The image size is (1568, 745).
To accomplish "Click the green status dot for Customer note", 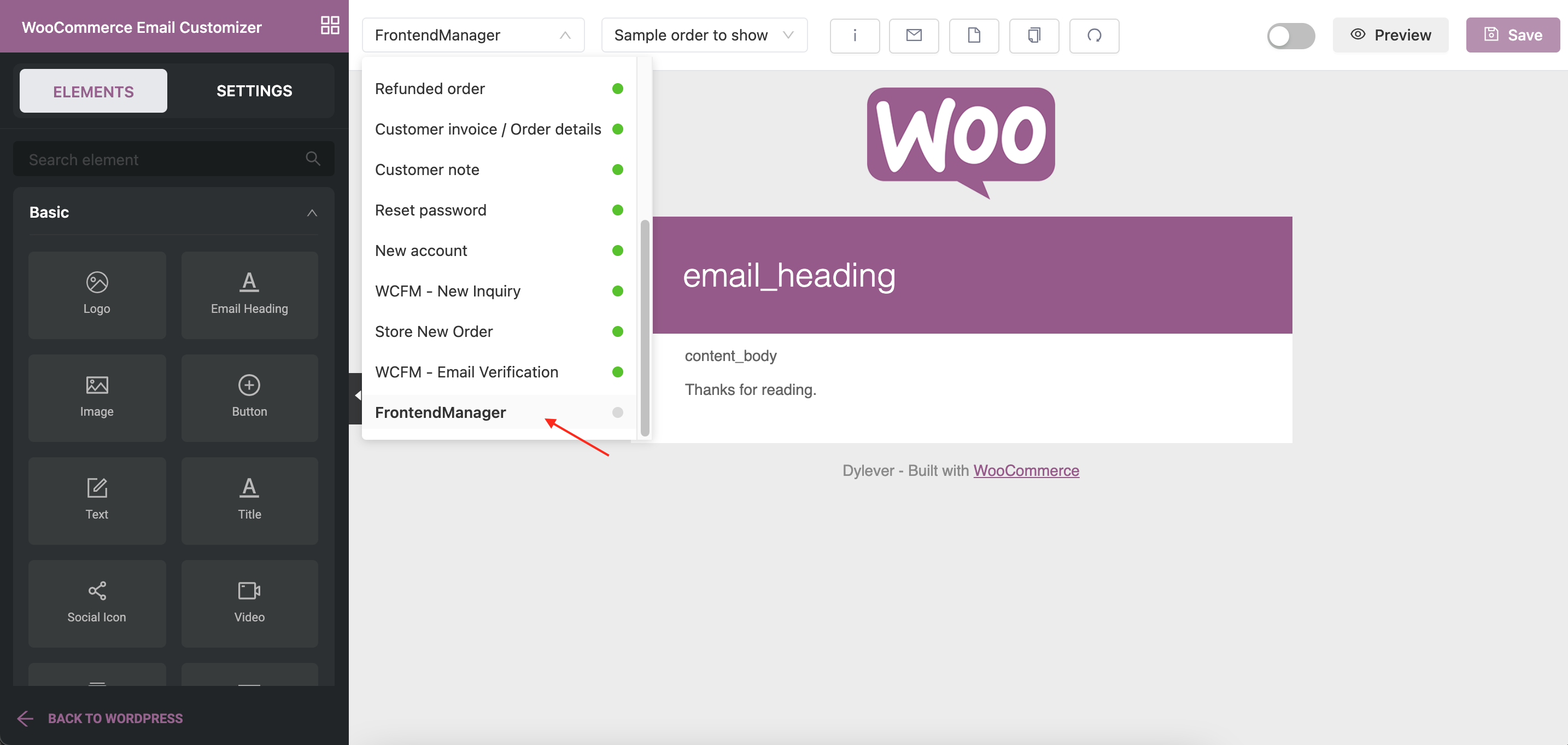I will pyautogui.click(x=617, y=170).
